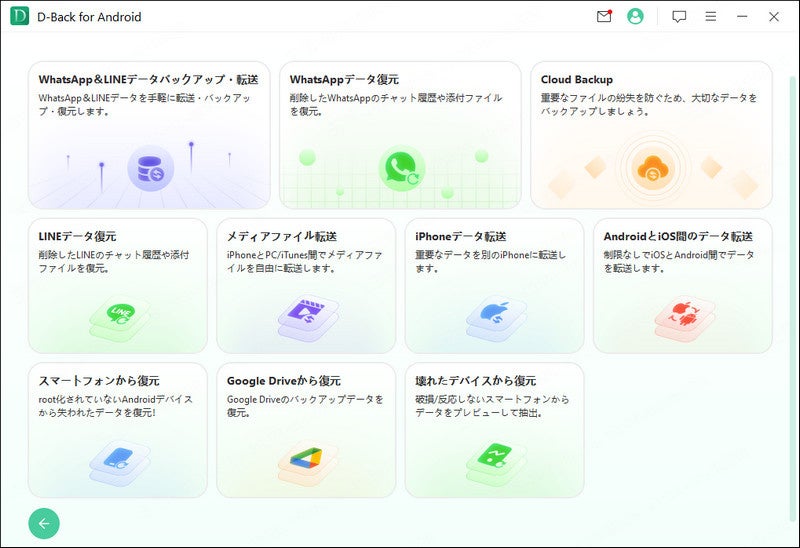Viewport: 800px width, 548px height.
Task: Click the WhatsApp data recovery description
Action: coord(396,105)
